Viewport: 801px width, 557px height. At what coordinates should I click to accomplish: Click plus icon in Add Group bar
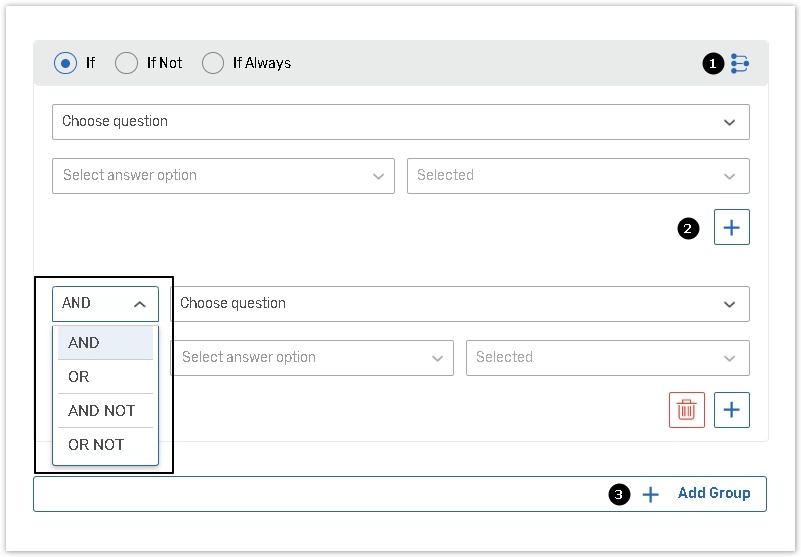click(651, 494)
